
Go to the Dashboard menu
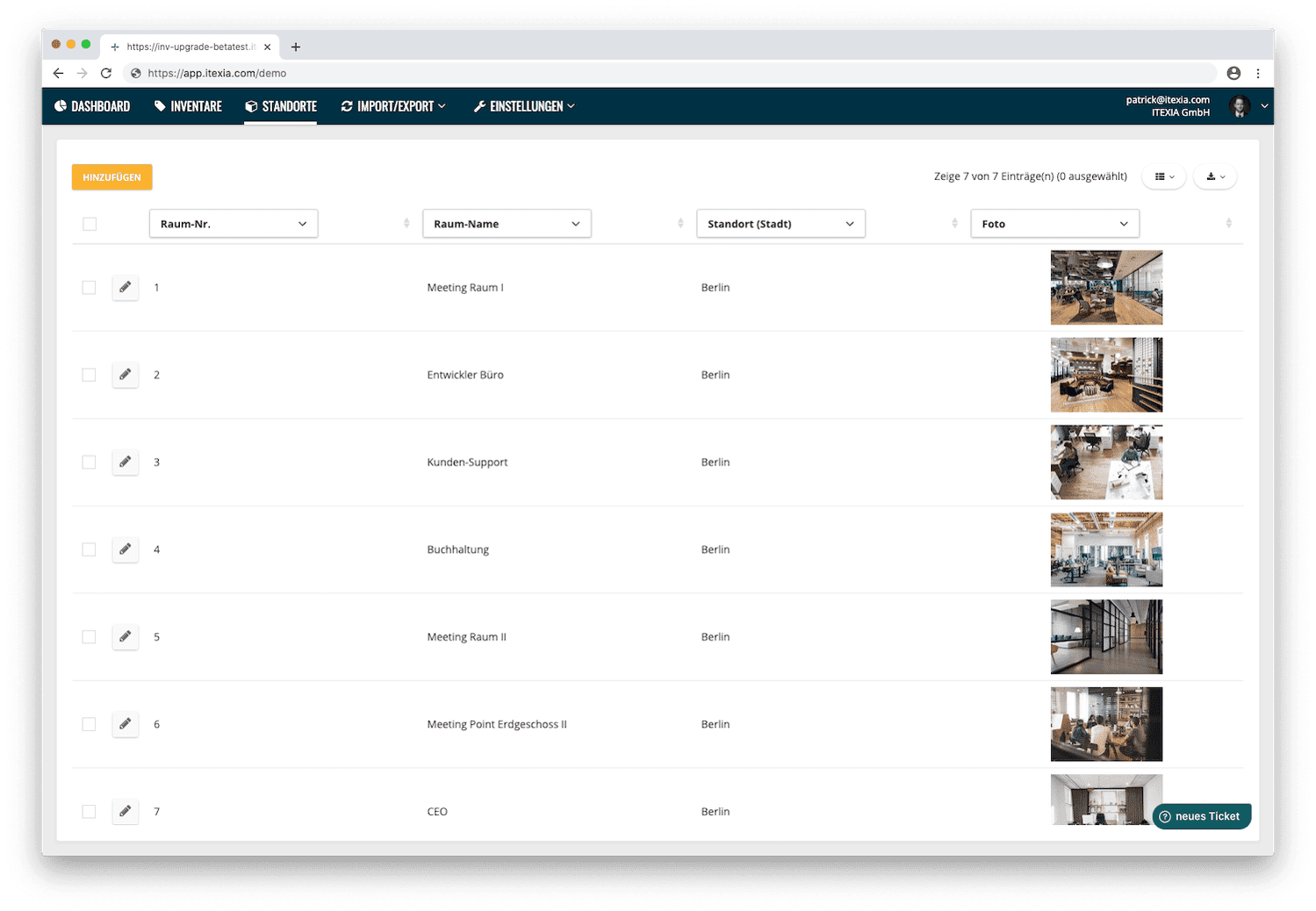(x=92, y=106)
